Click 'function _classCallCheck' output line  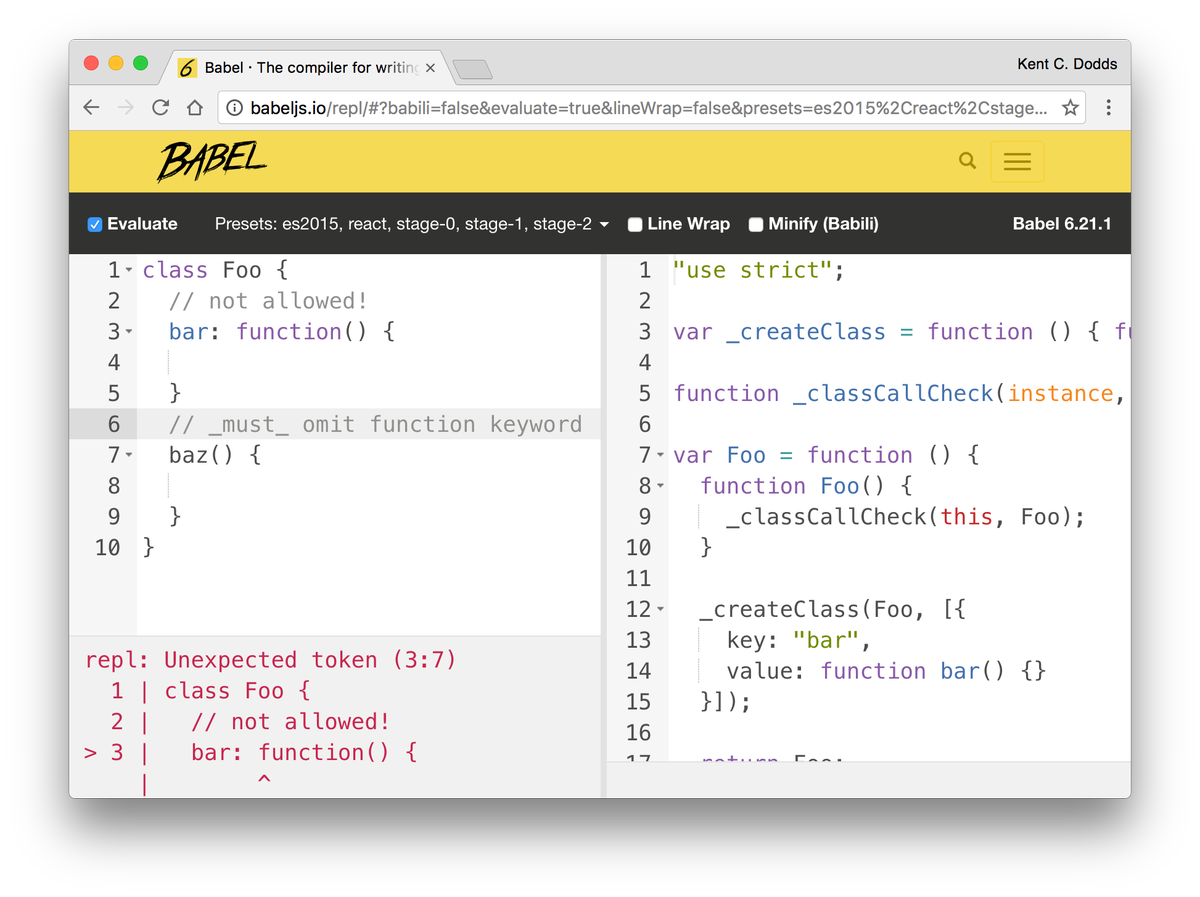tap(901, 393)
